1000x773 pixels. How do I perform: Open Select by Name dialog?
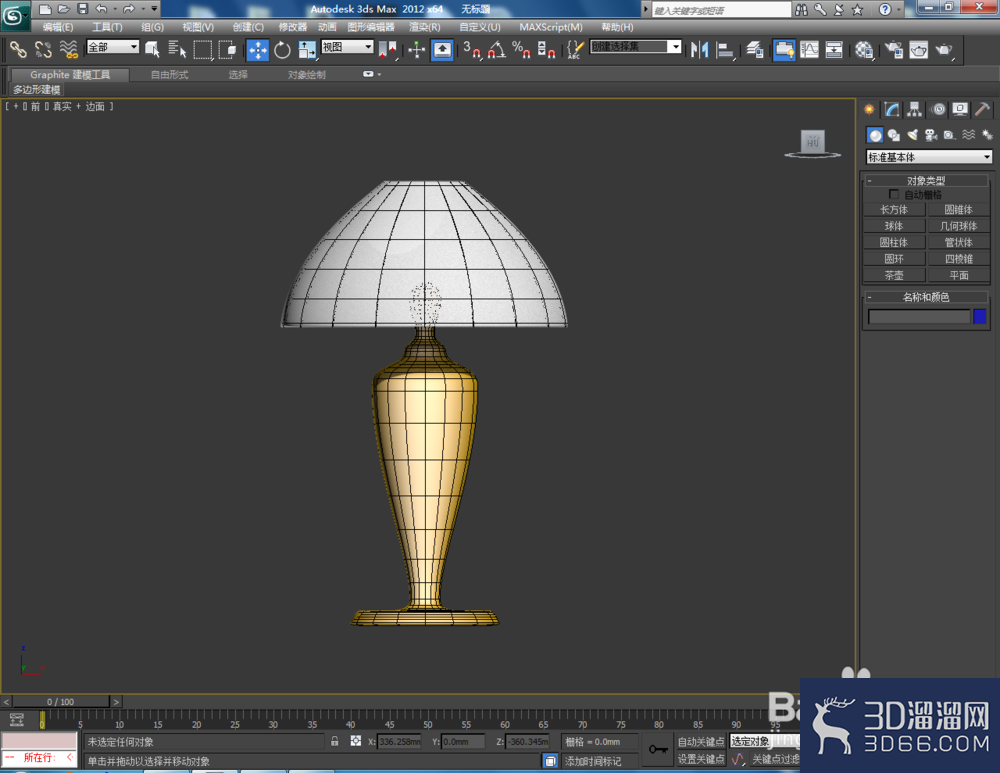[x=177, y=49]
